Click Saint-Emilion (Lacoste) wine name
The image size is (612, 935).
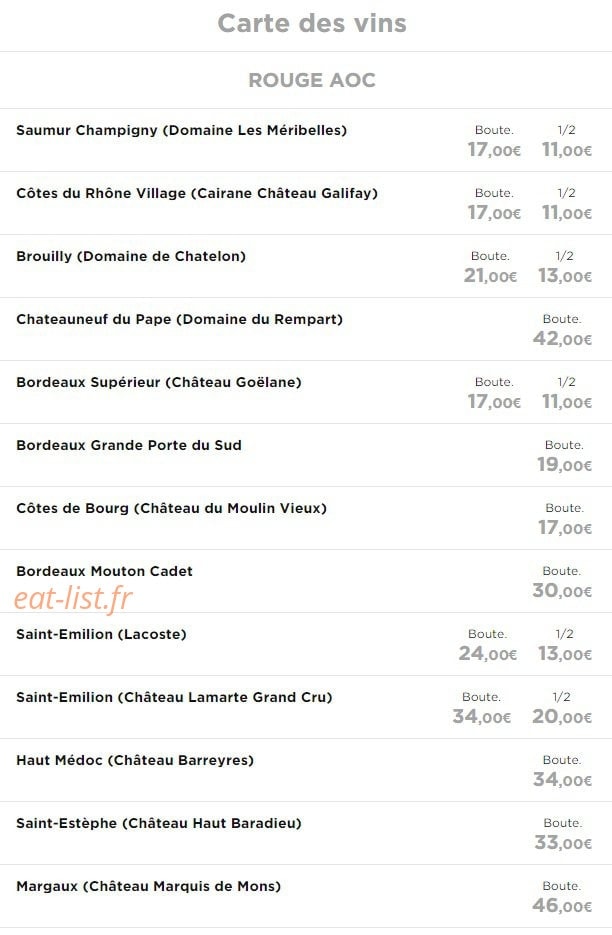101,634
